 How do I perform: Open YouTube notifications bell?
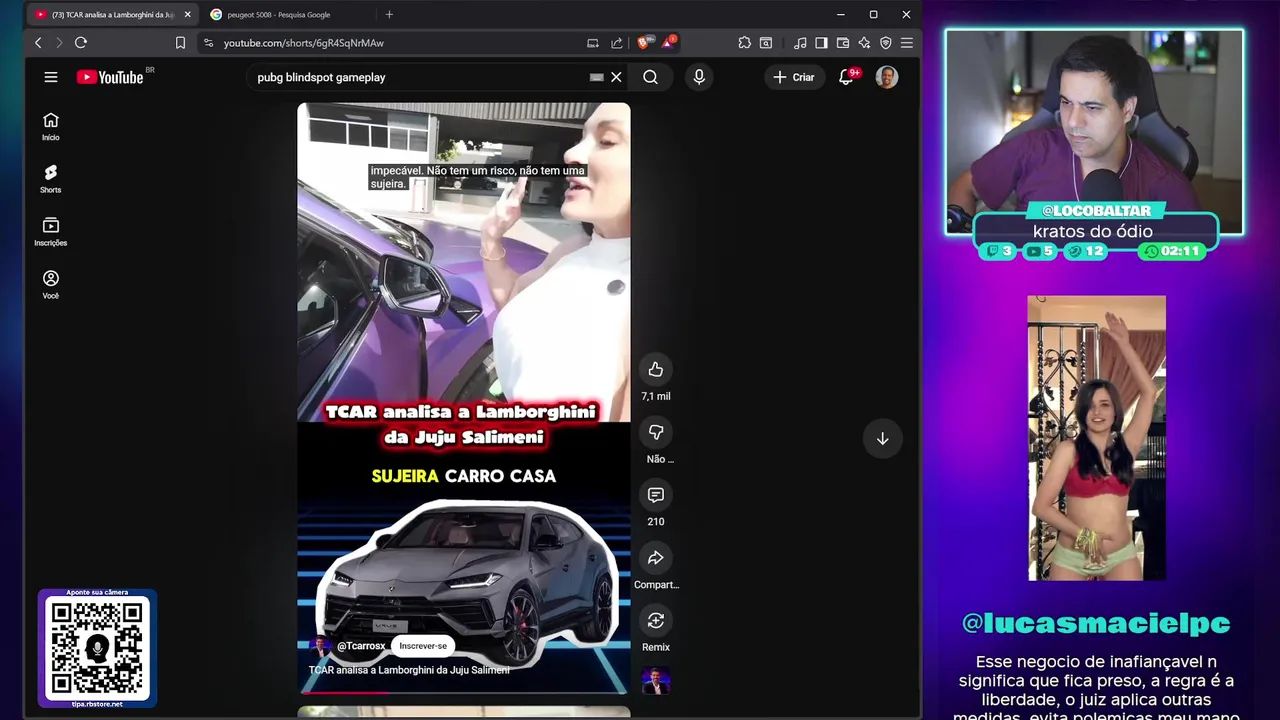pyautogui.click(x=847, y=77)
